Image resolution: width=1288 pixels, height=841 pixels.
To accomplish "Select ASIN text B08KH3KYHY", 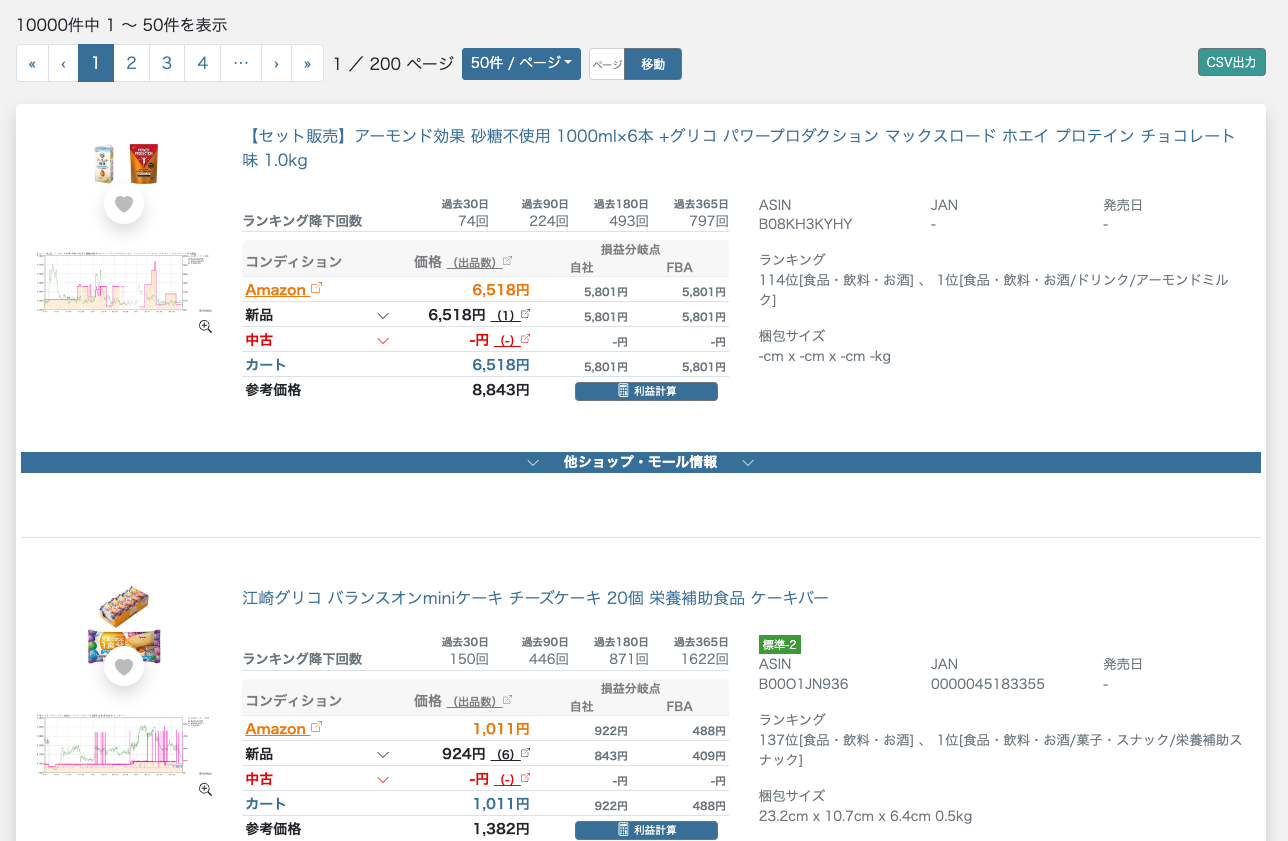I will click(806, 224).
